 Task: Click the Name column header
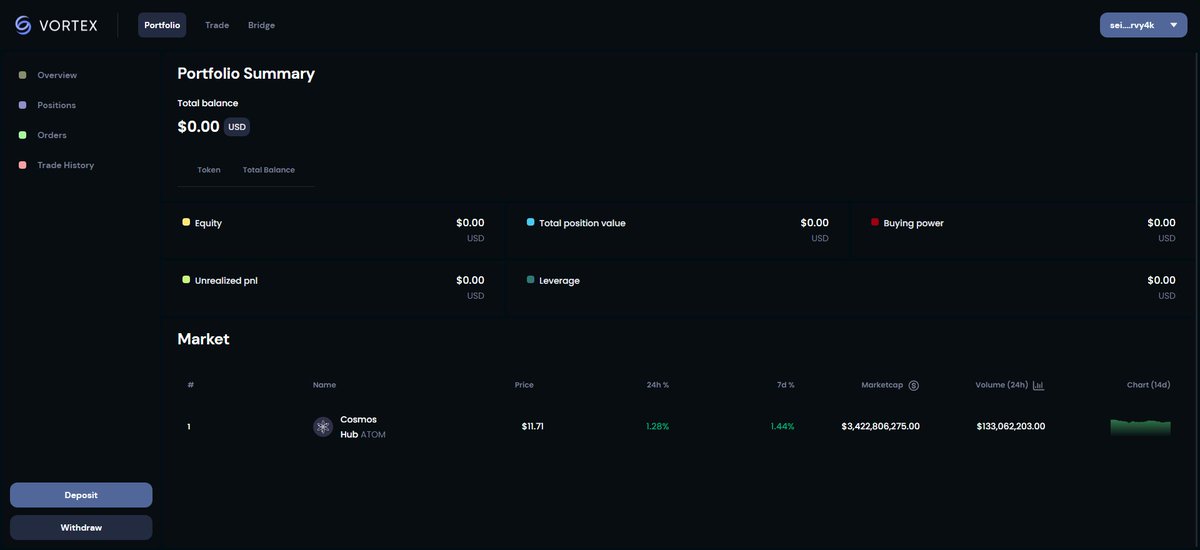(x=324, y=385)
